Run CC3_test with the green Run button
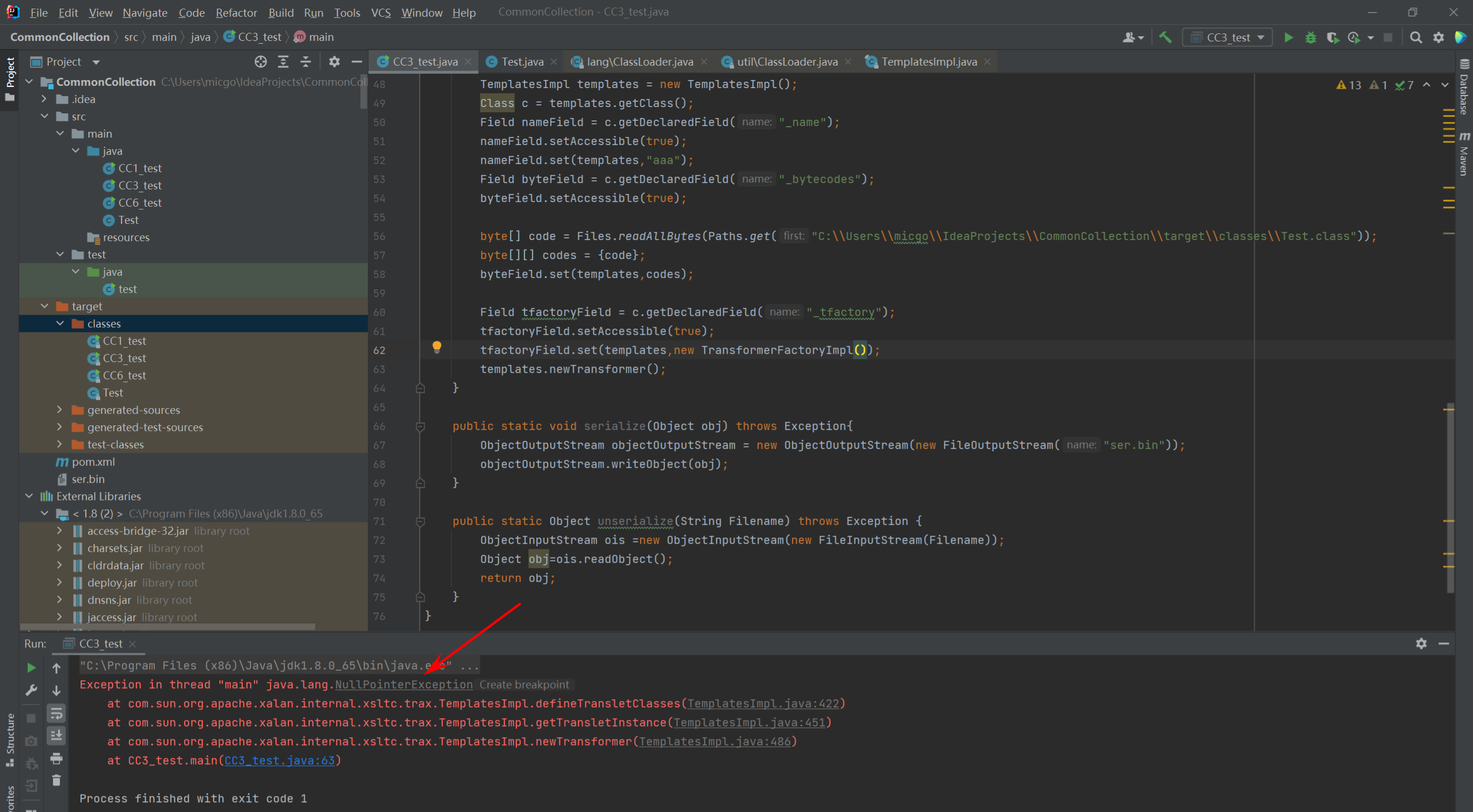 (1288, 37)
